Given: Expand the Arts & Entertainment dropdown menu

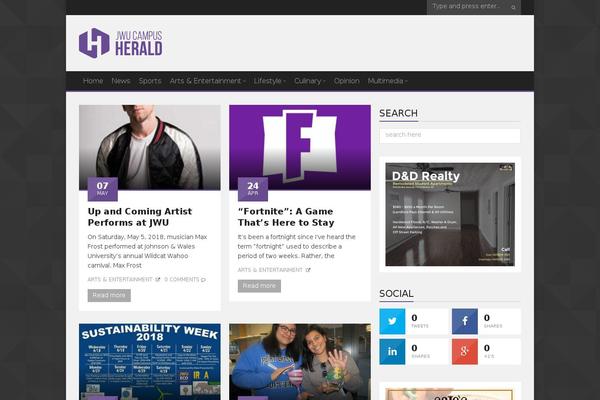Looking at the screenshot, I should tap(207, 81).
